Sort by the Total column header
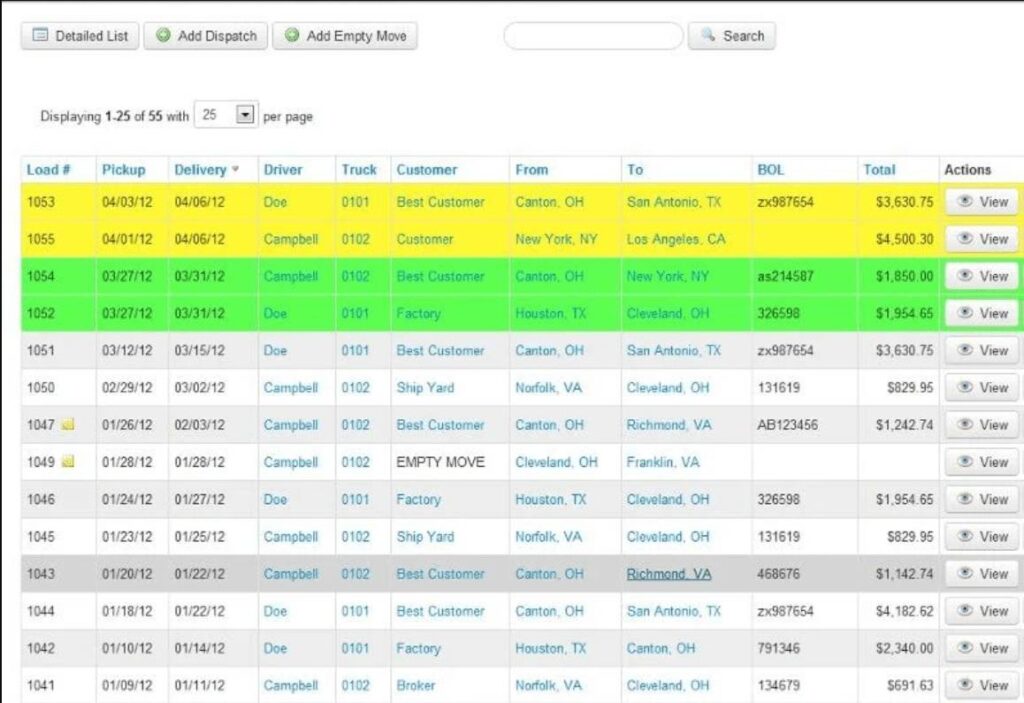This screenshot has width=1024, height=703. pyautogui.click(x=880, y=170)
